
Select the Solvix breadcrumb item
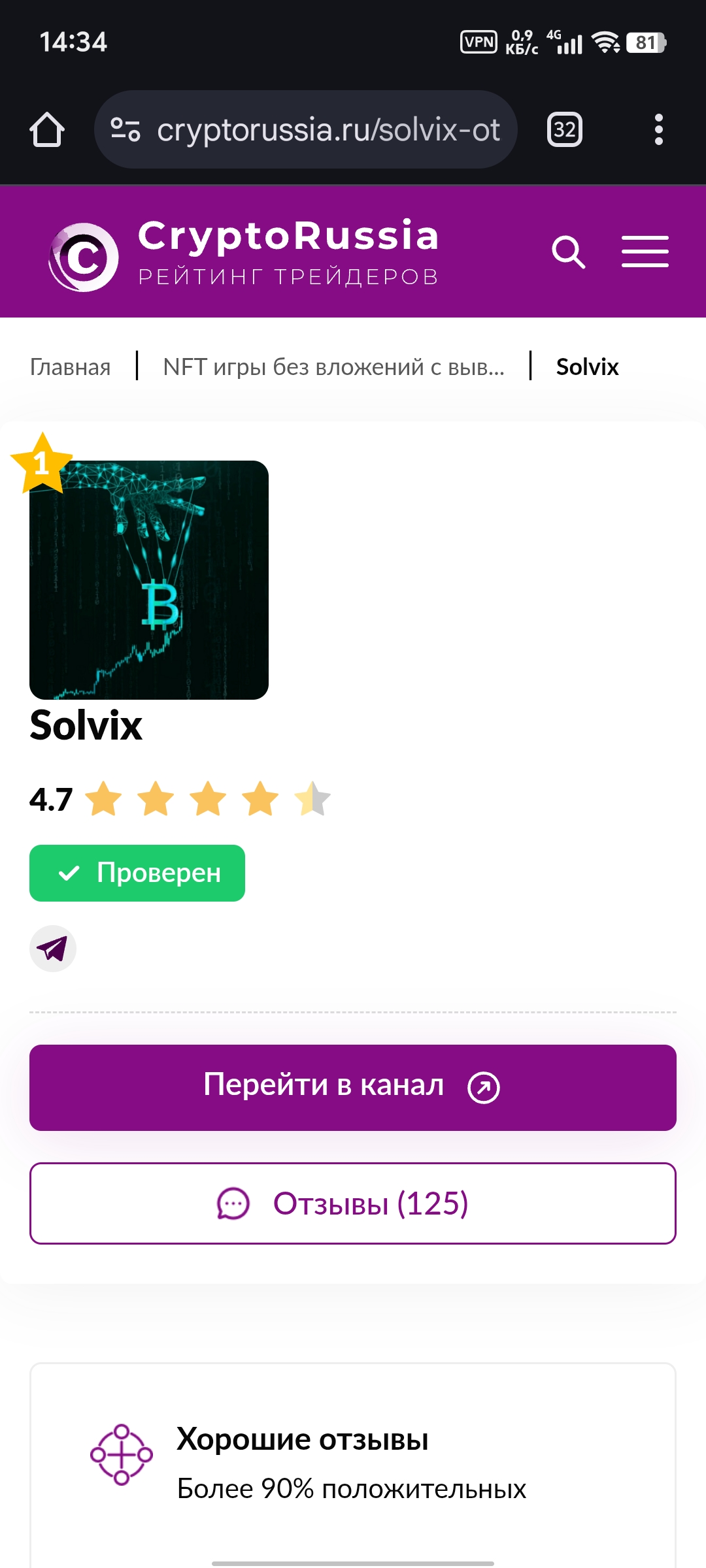tap(587, 367)
